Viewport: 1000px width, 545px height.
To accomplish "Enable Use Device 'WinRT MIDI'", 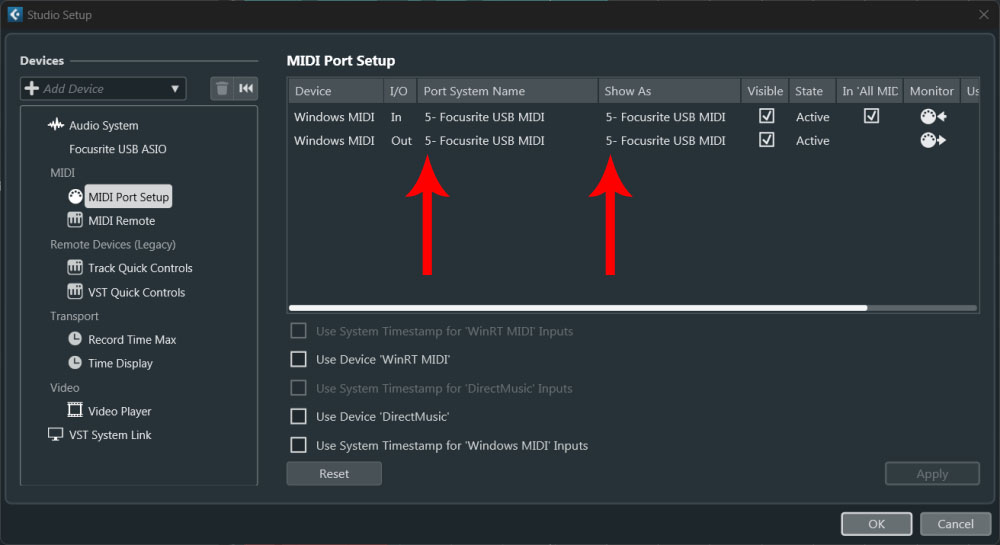I will (x=298, y=359).
